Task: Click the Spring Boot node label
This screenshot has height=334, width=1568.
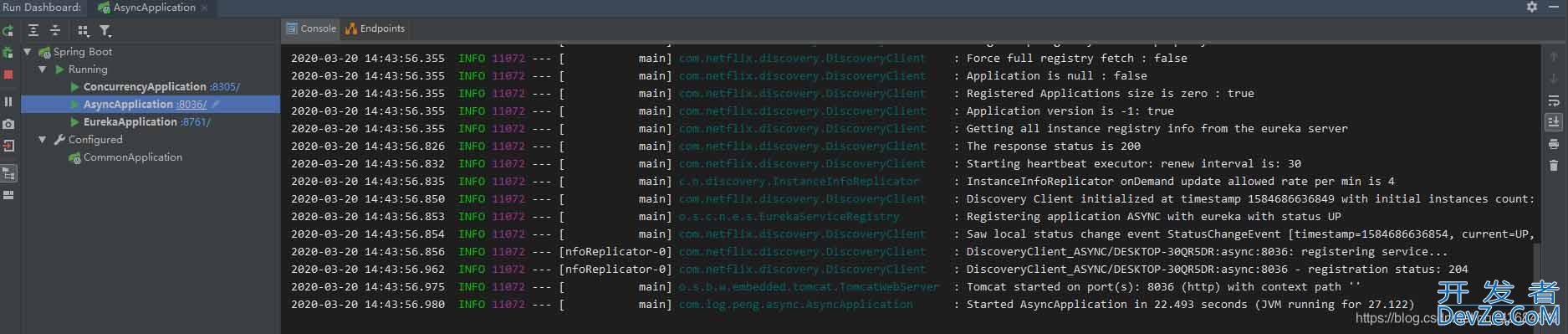Action: 82,52
